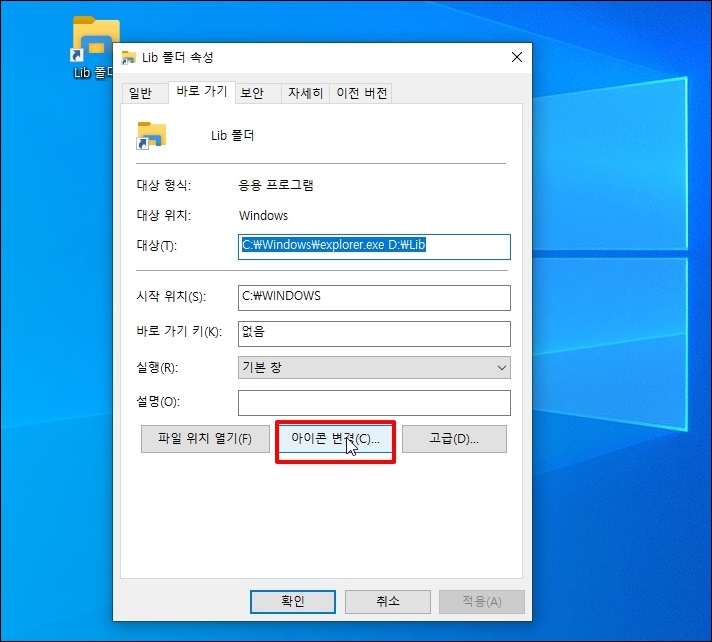Click the Lib 폴더 shortcut icon inside properties

tap(151, 135)
